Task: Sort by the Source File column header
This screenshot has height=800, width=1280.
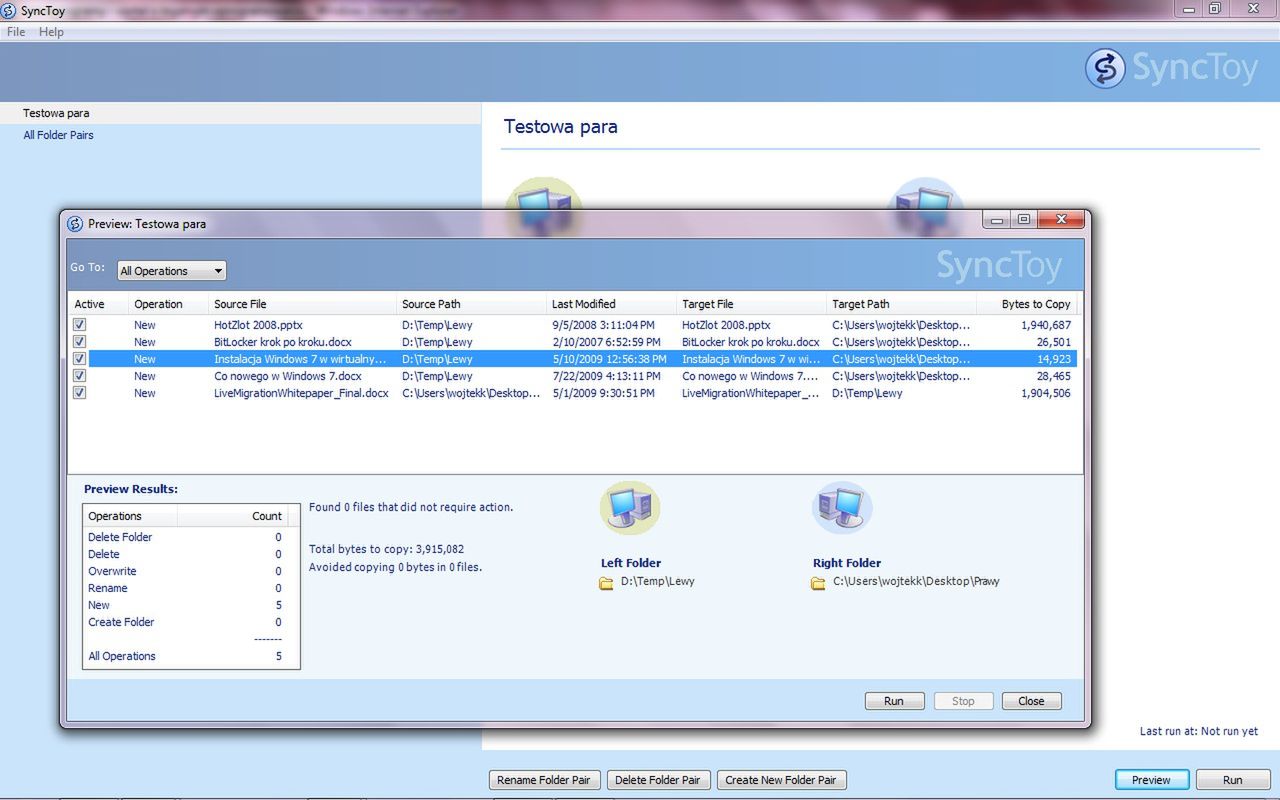Action: pos(302,304)
